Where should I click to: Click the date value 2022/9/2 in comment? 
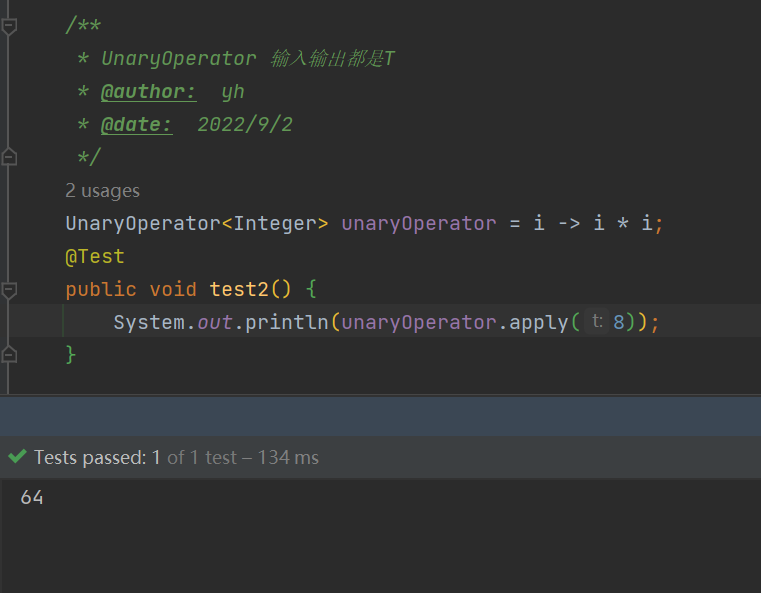[x=245, y=125]
